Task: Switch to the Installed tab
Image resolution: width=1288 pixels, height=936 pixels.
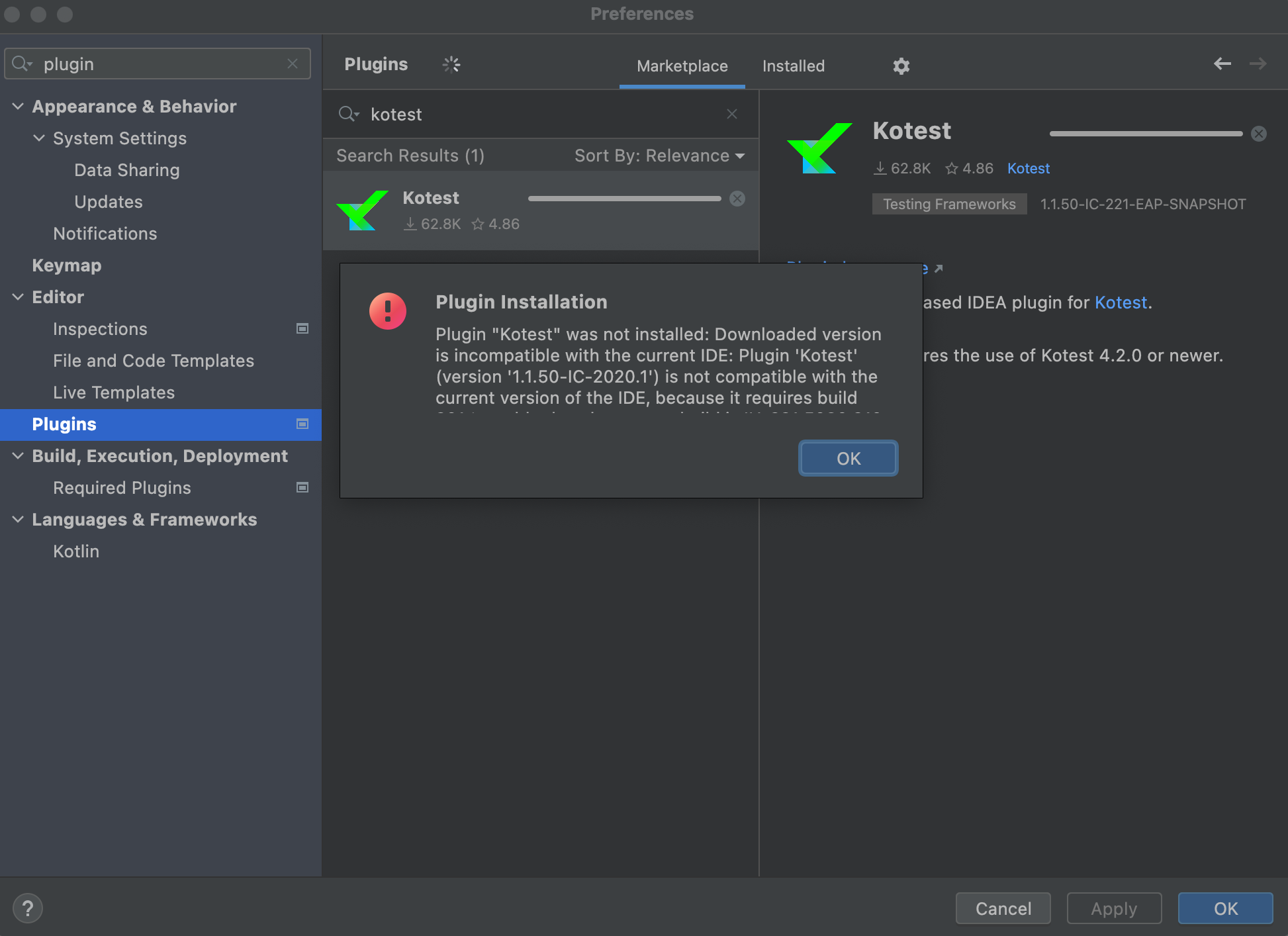Action: coord(793,66)
